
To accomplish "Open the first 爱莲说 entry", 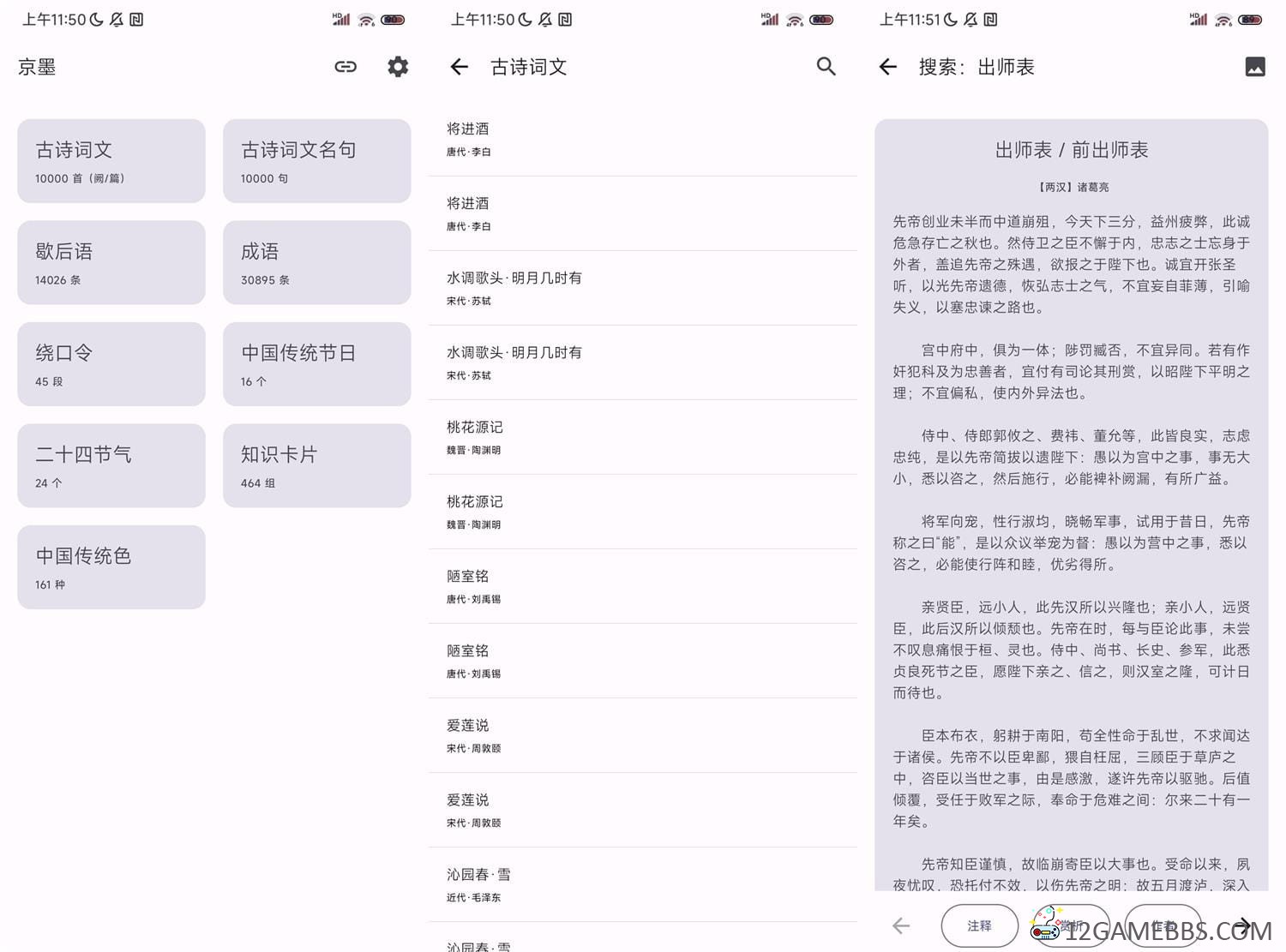I will (643, 735).
